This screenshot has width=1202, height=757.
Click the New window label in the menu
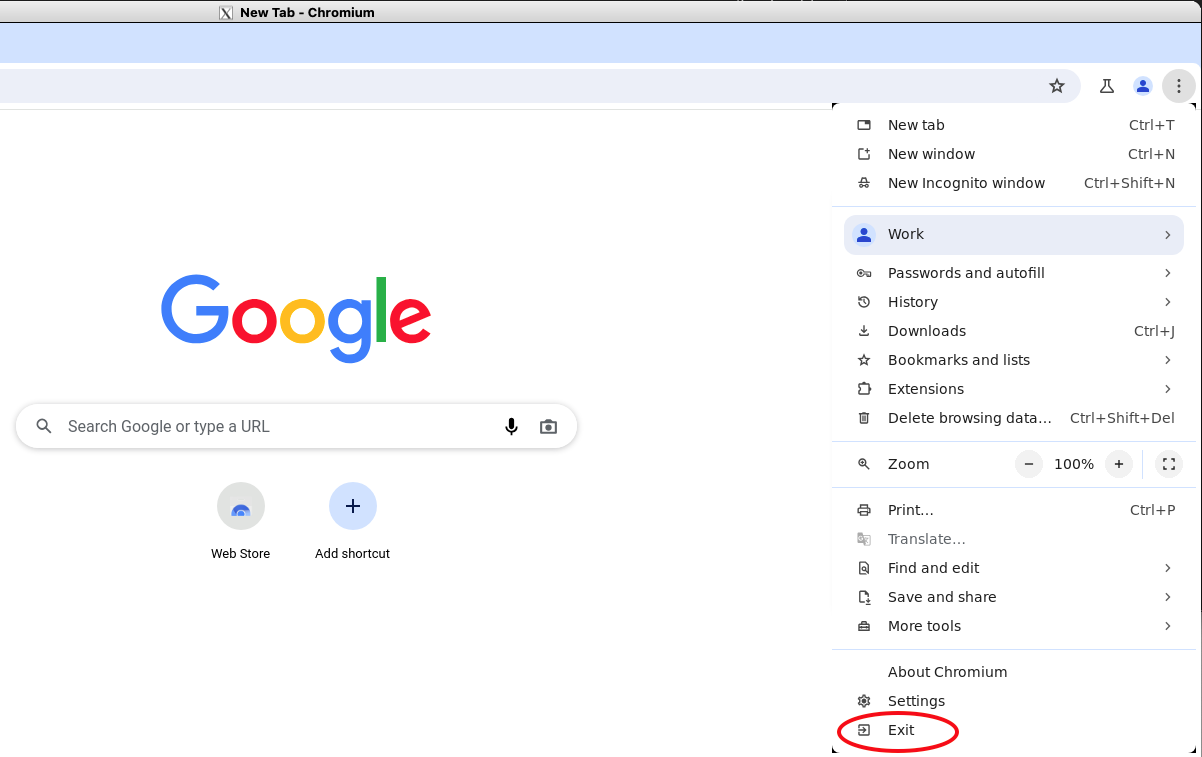pos(931,154)
